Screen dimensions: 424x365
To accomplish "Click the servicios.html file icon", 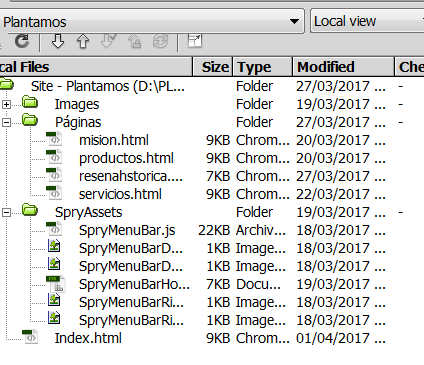I will 54,193.
